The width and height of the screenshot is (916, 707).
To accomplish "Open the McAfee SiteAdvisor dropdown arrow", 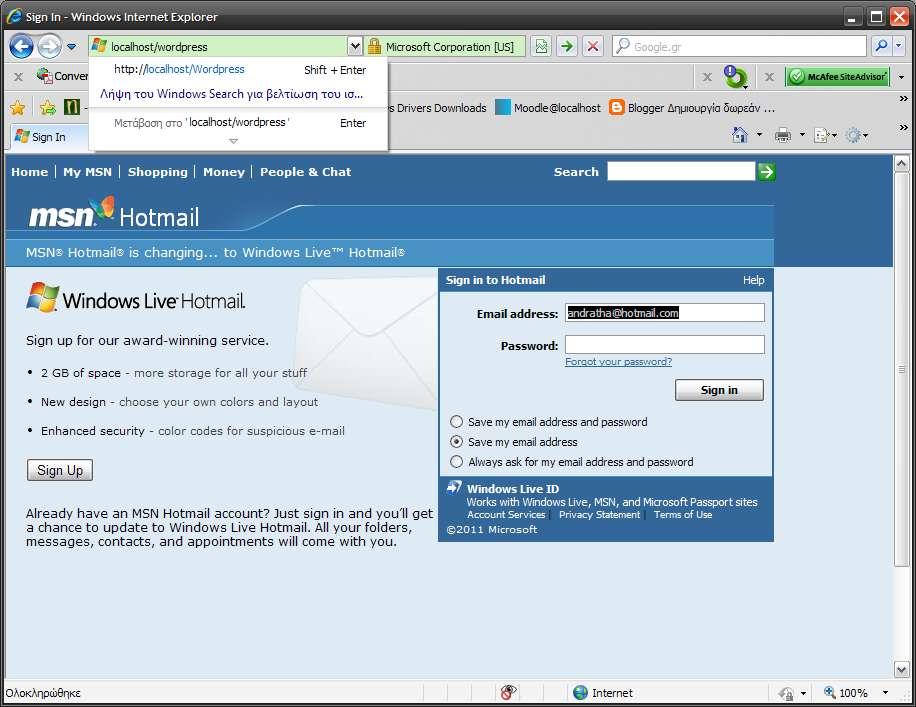I will coord(901,77).
